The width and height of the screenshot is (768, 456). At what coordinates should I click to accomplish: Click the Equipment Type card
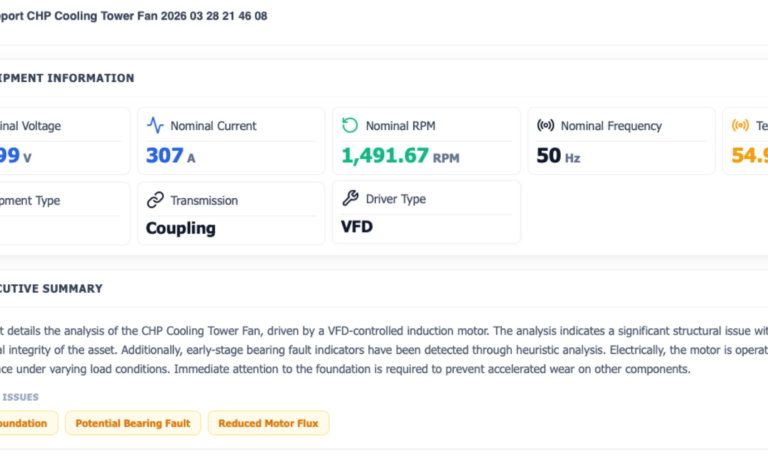tap(65, 214)
